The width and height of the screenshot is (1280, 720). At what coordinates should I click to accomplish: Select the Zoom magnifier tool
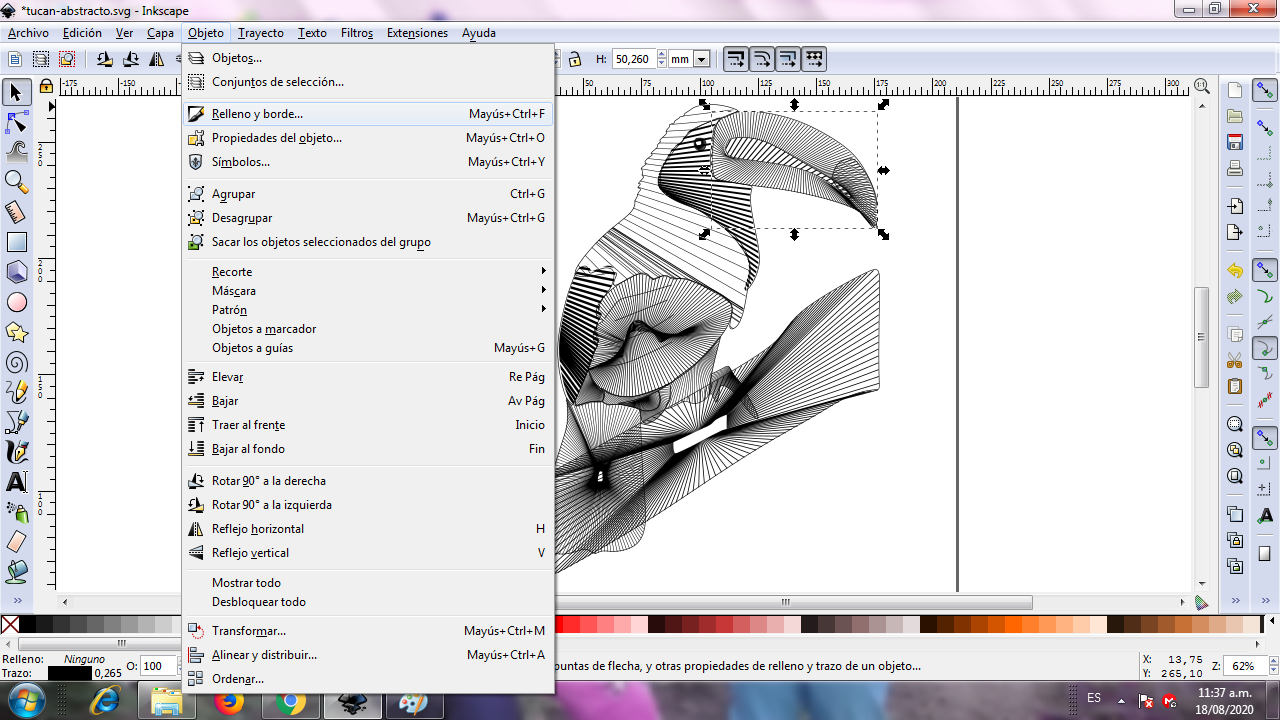(x=16, y=181)
